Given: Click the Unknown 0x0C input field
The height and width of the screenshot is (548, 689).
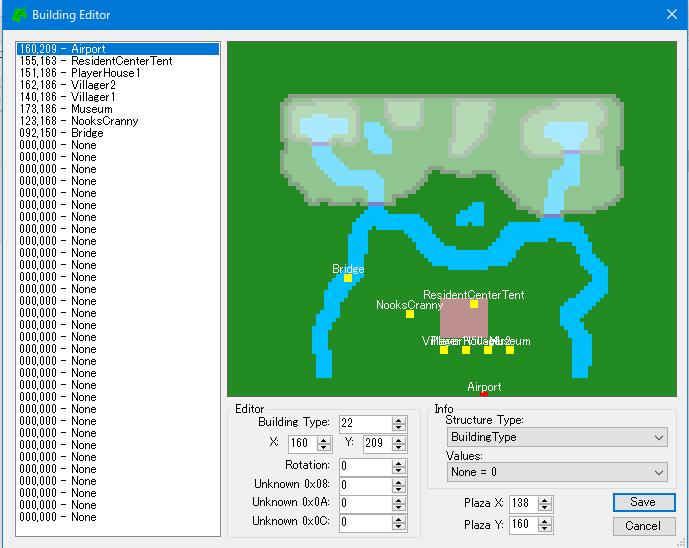Looking at the screenshot, I should click(366, 523).
